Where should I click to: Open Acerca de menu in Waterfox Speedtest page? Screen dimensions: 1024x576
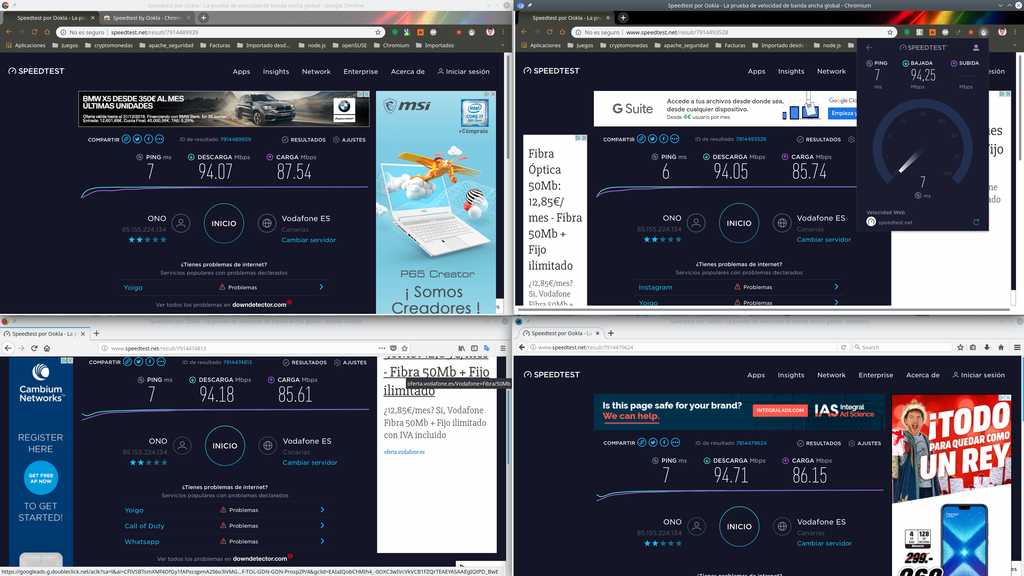(923, 375)
